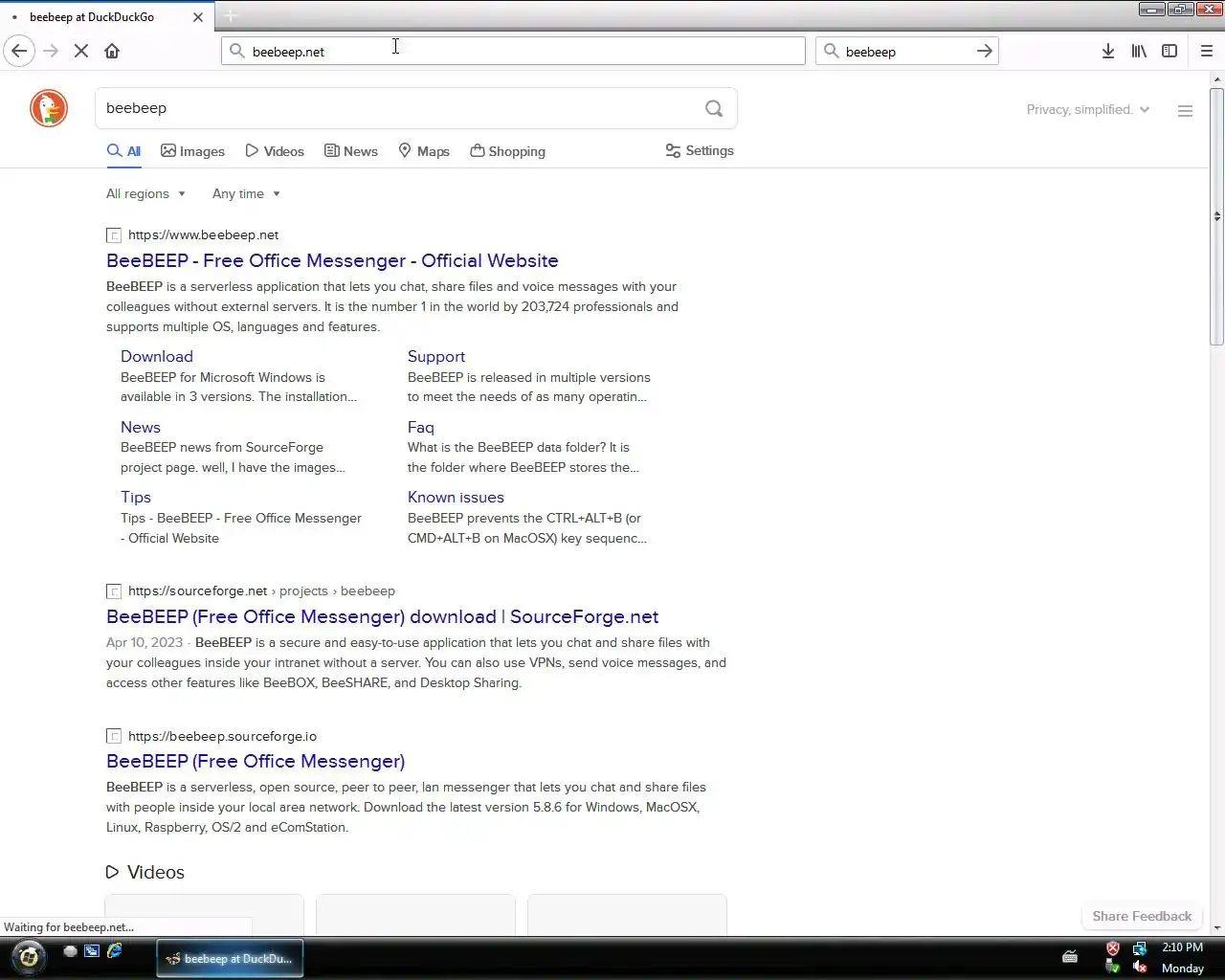Viewport: 1225px width, 980px height.
Task: Open the Firefox hamburger menu
Action: [1207, 51]
